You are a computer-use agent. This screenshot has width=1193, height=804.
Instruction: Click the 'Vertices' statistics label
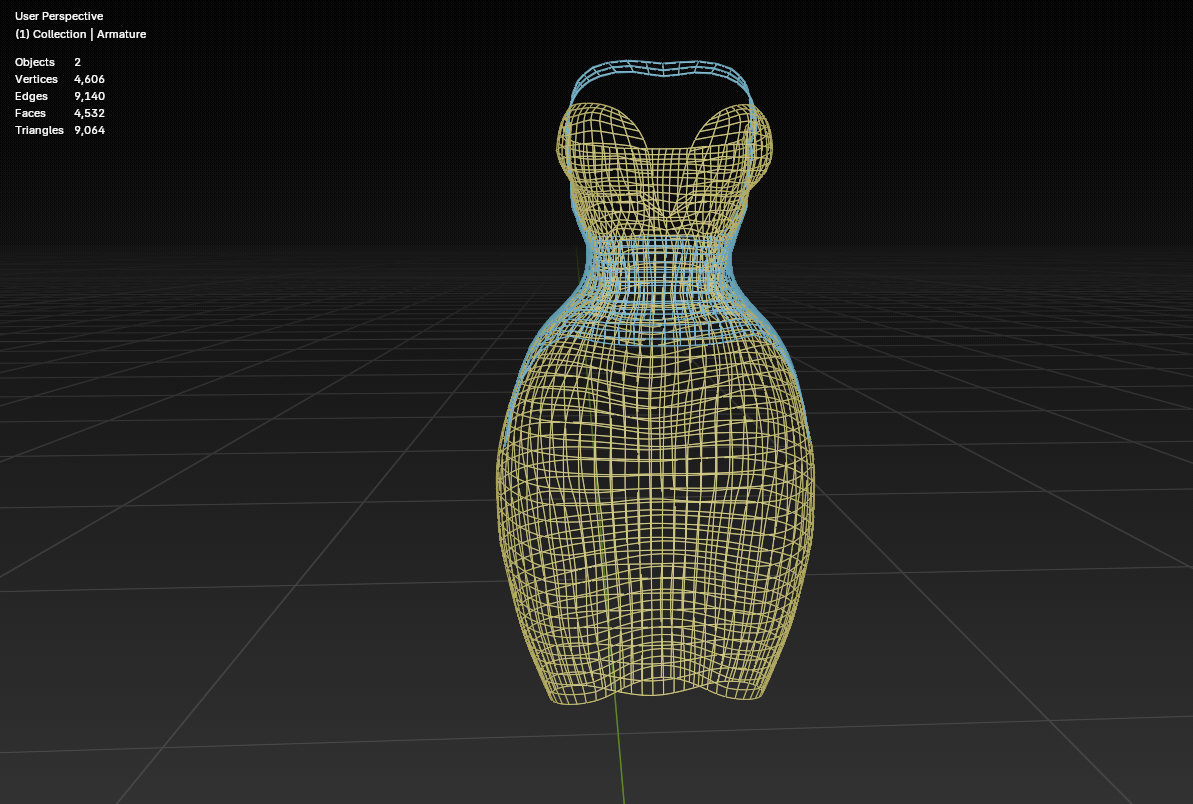36,79
